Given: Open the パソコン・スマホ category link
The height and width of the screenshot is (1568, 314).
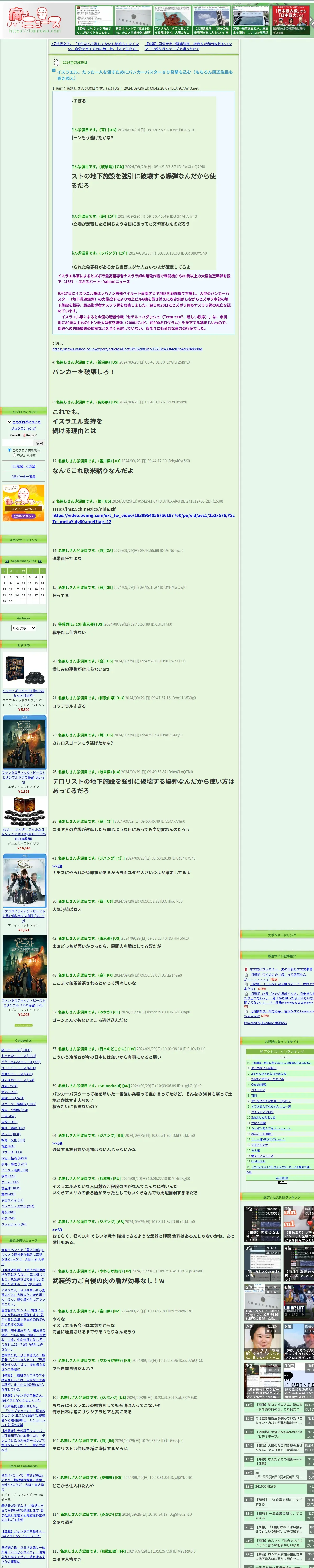Looking at the screenshot, I should tap(18, 1206).
